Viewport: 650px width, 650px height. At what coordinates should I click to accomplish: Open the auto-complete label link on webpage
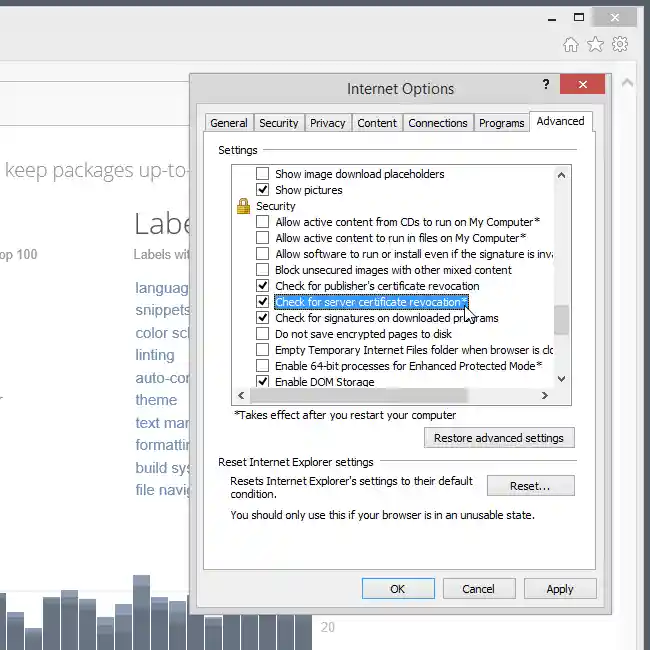[x=162, y=378]
